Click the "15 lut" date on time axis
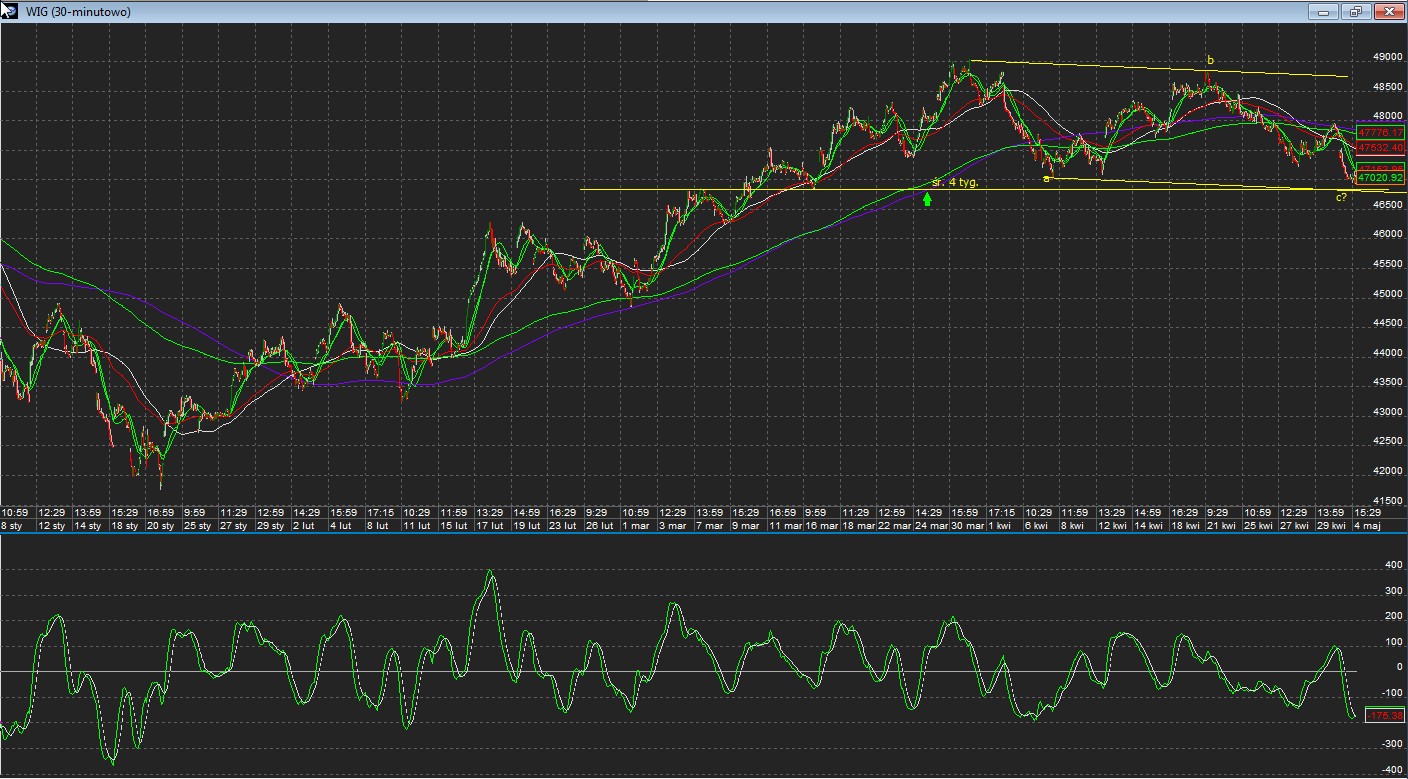 pyautogui.click(x=454, y=526)
